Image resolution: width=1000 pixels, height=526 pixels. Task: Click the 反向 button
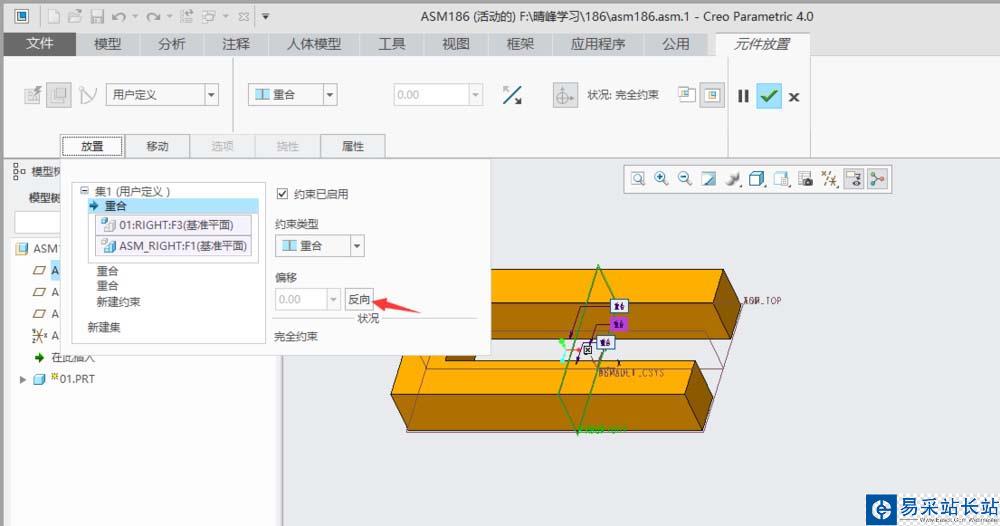click(x=358, y=299)
